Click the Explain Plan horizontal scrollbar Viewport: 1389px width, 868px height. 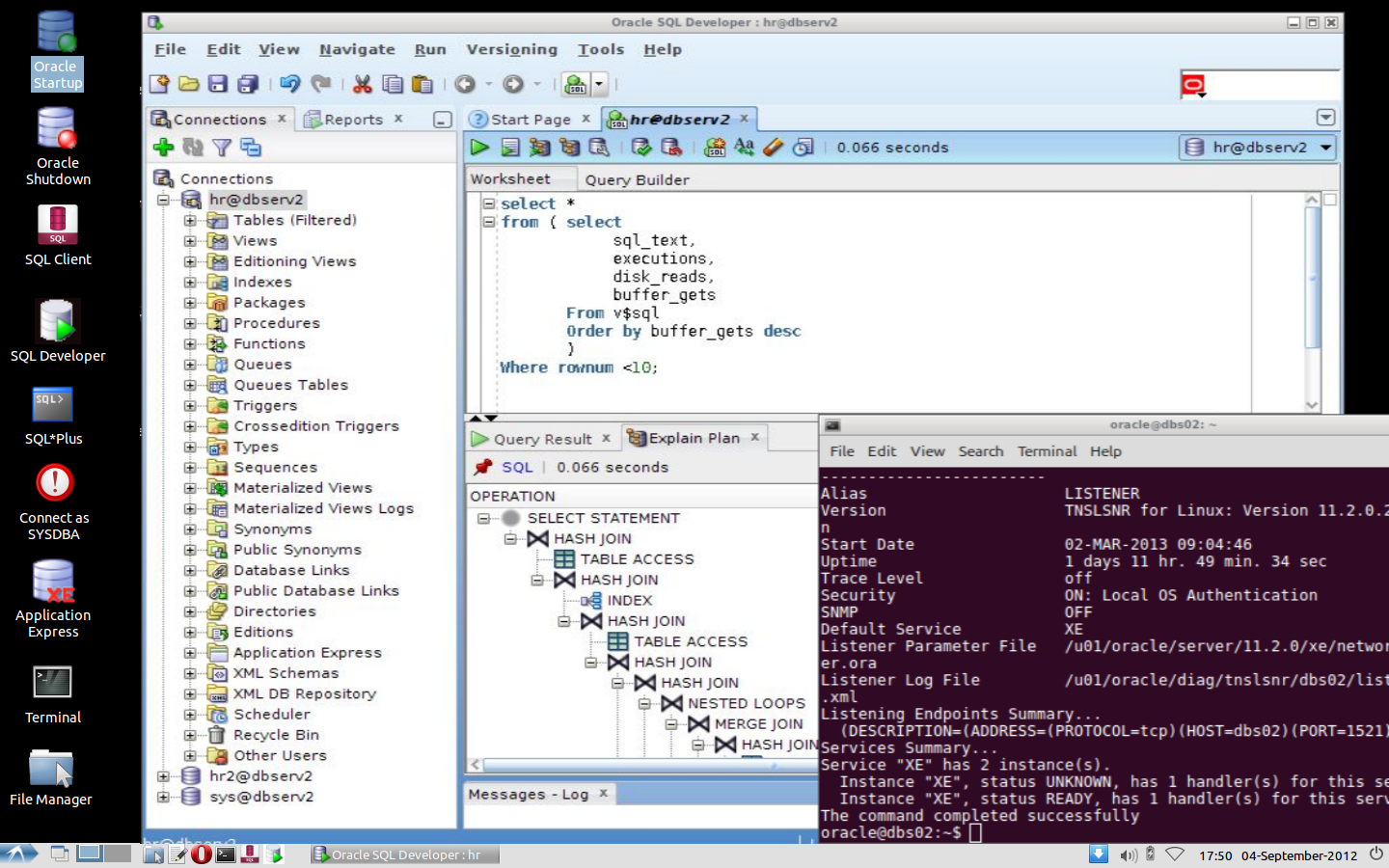click(646, 765)
